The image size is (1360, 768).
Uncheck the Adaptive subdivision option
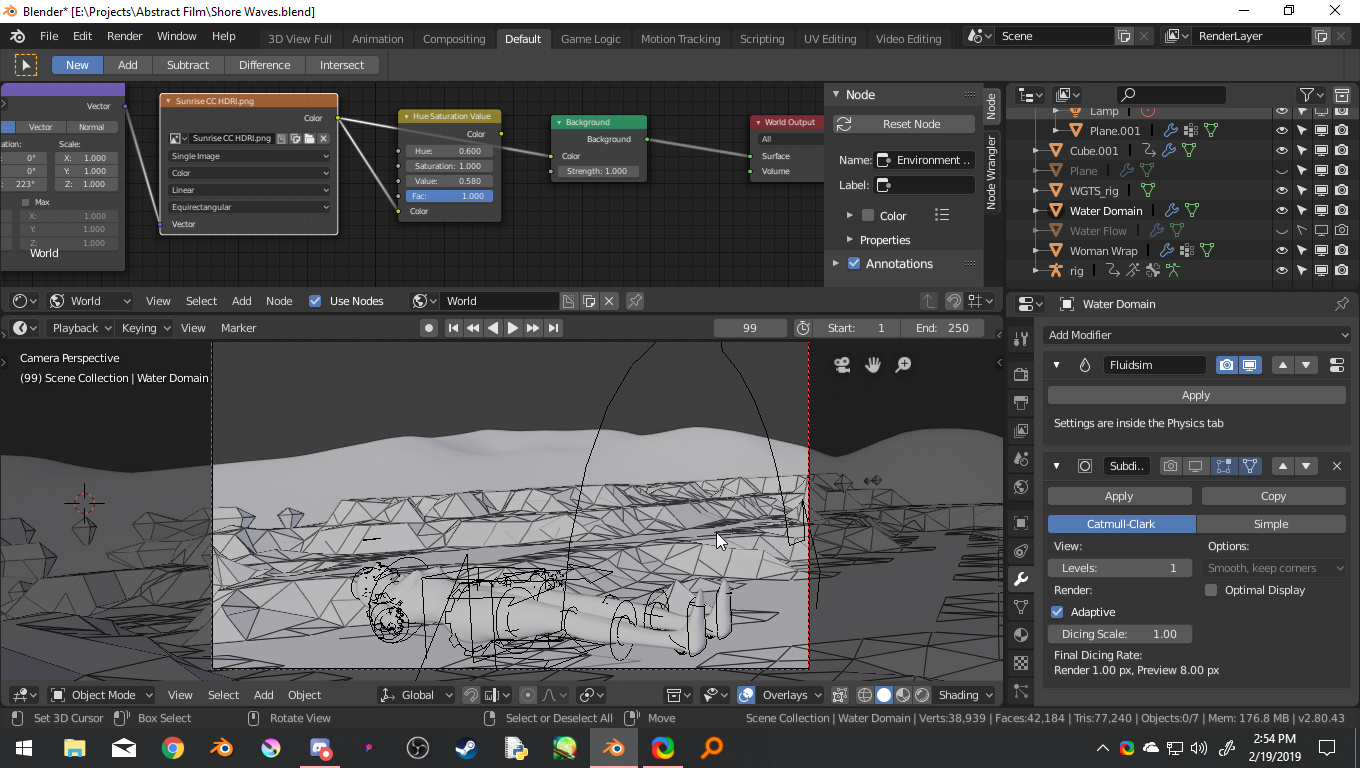[x=1057, y=612]
